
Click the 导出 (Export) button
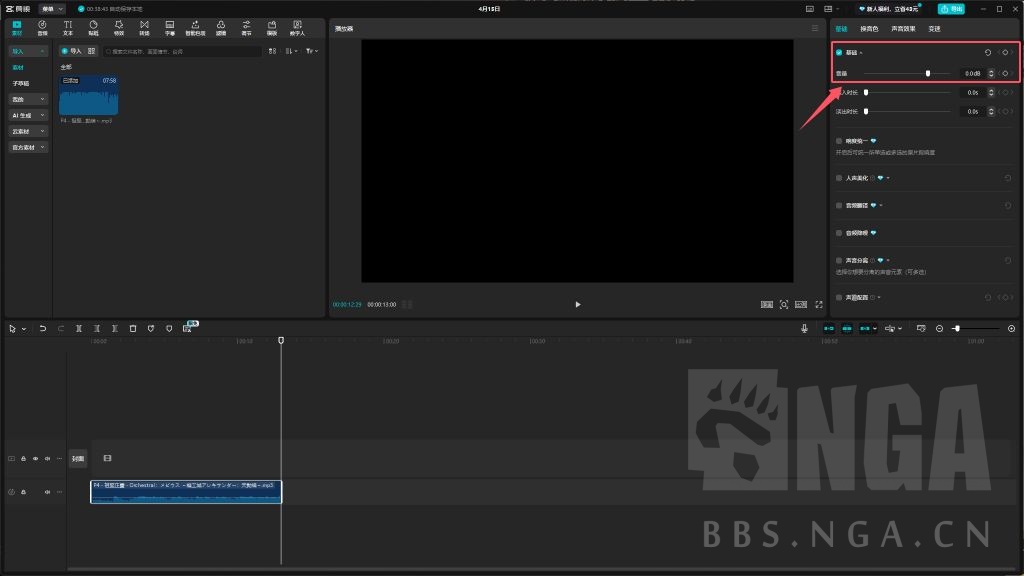pos(951,9)
